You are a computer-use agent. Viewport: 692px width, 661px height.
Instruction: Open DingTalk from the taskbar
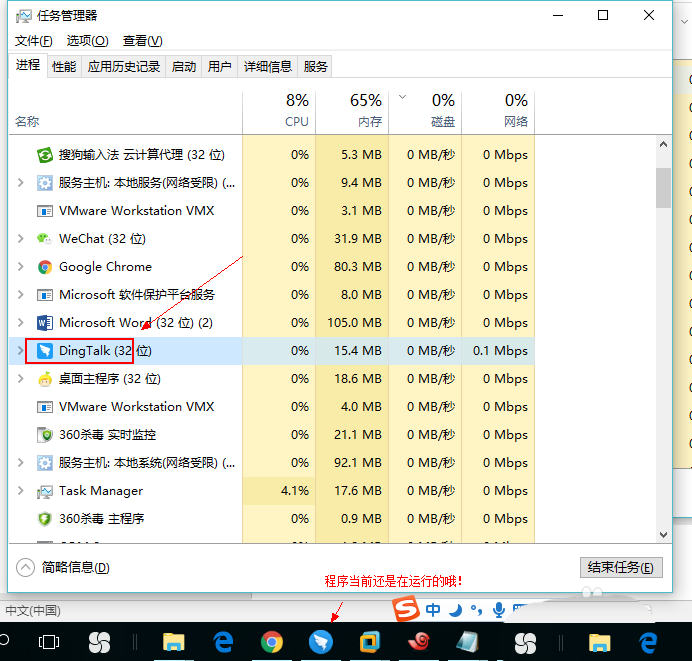tap(321, 642)
